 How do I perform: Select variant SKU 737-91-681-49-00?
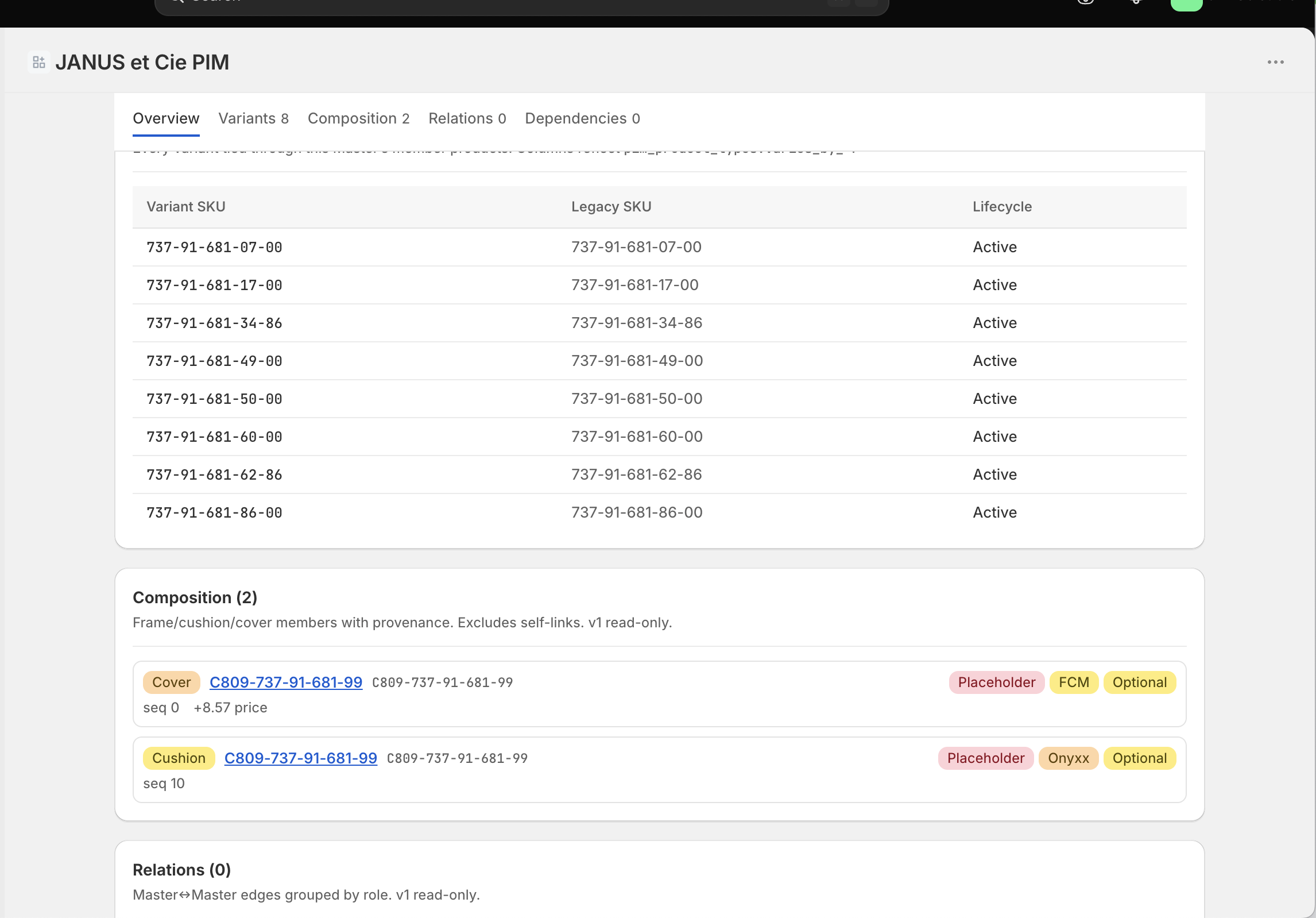214,361
